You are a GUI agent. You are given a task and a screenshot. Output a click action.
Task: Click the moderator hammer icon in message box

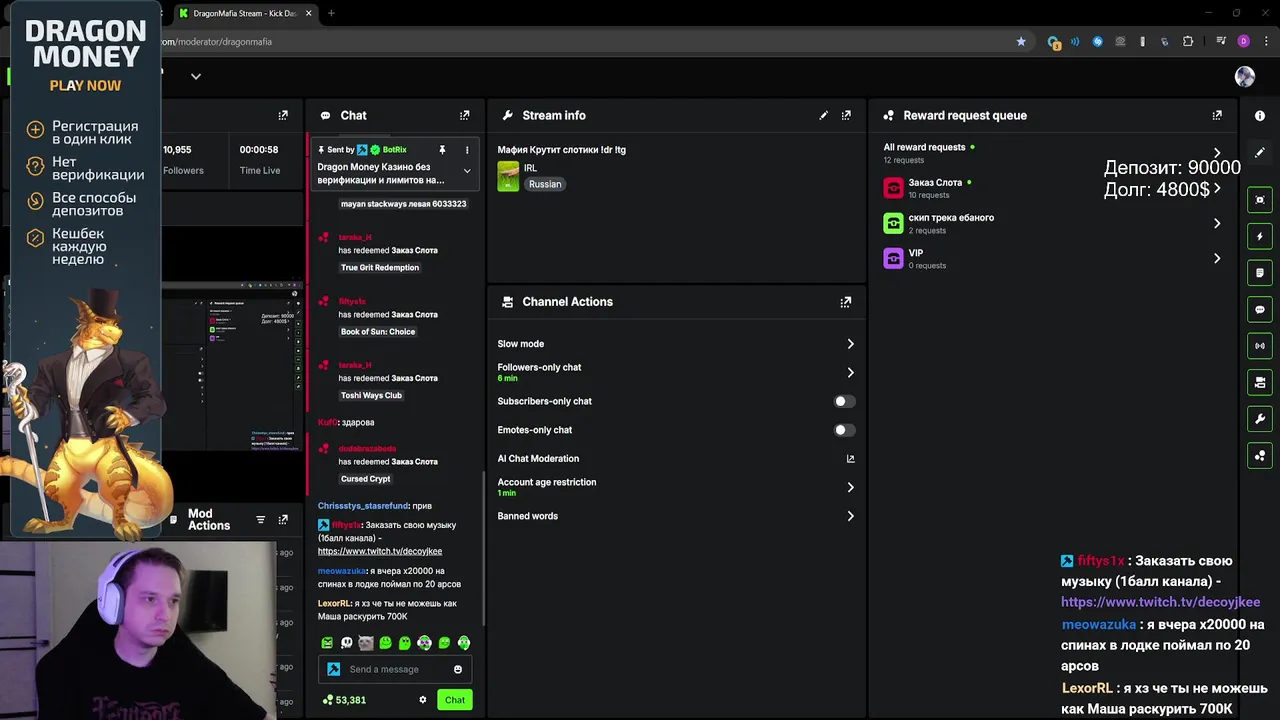click(x=334, y=670)
